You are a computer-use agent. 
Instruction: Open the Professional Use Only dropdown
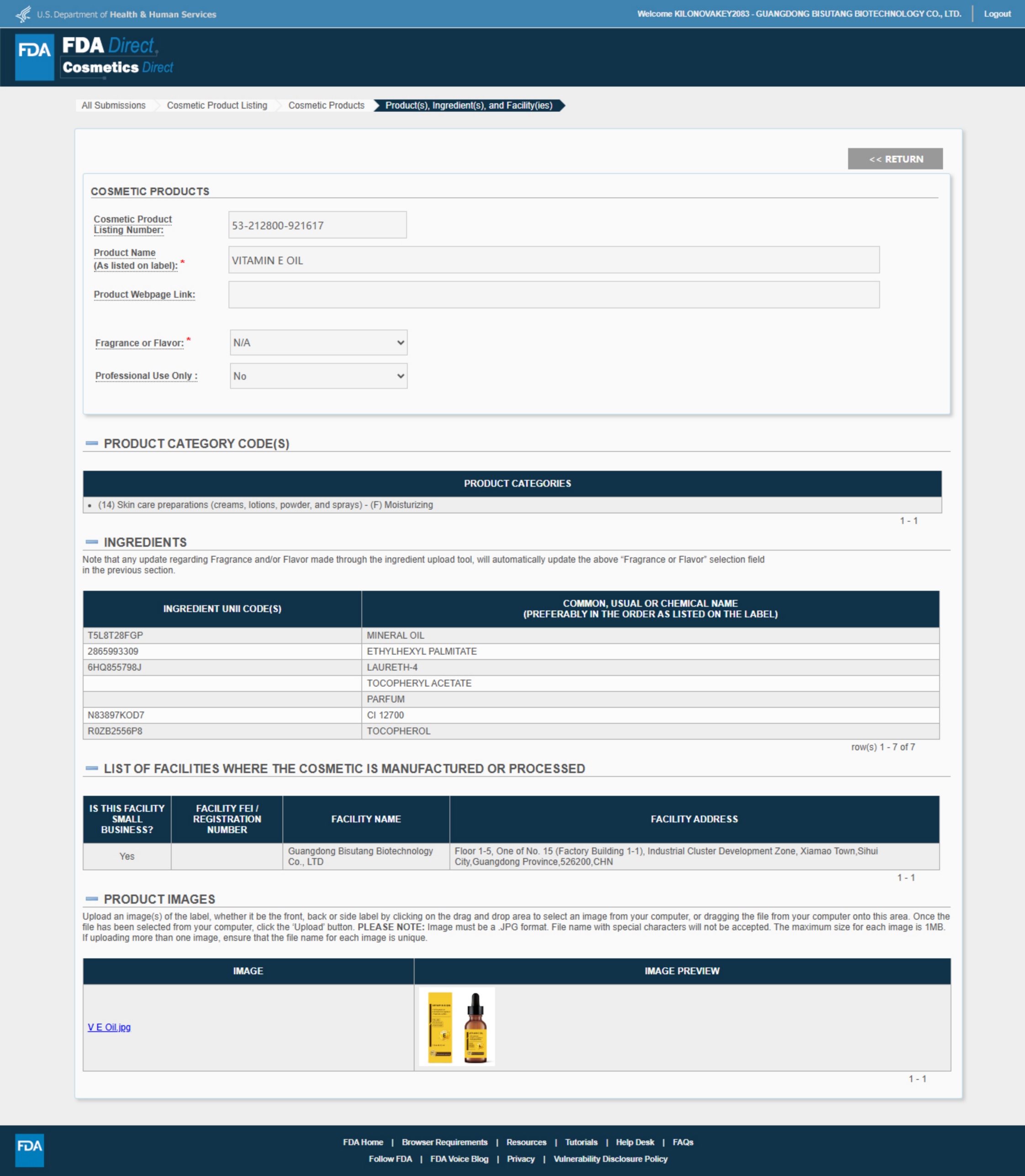point(318,376)
